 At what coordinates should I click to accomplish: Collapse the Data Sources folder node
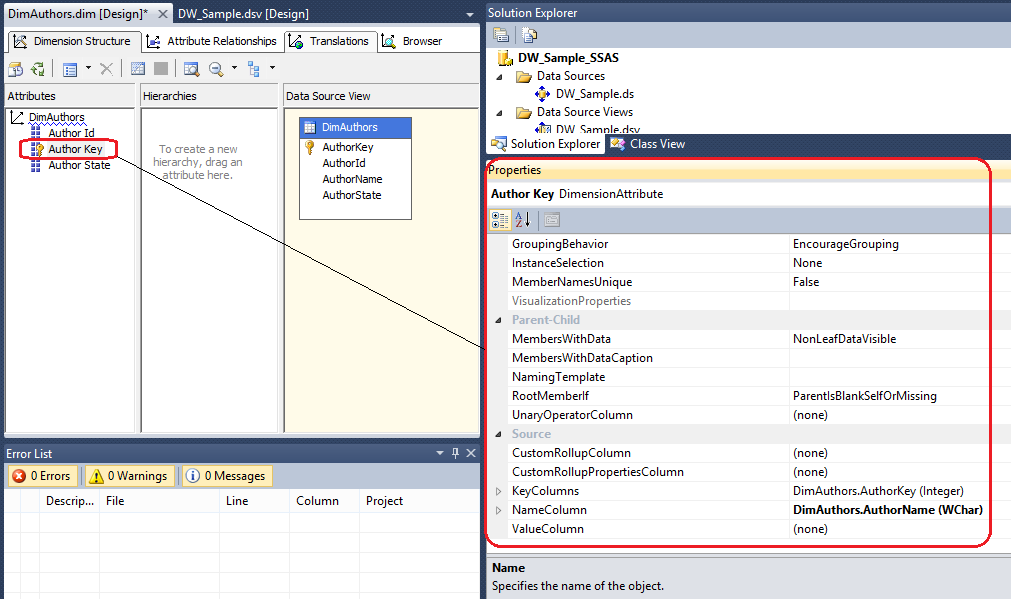tap(499, 76)
